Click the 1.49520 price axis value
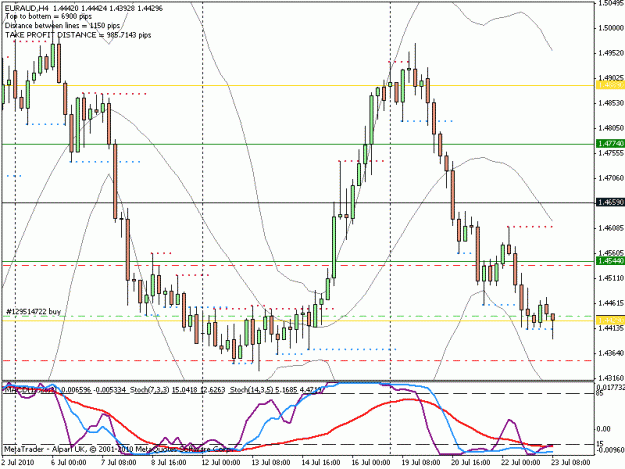The image size is (625, 469). [x=611, y=53]
